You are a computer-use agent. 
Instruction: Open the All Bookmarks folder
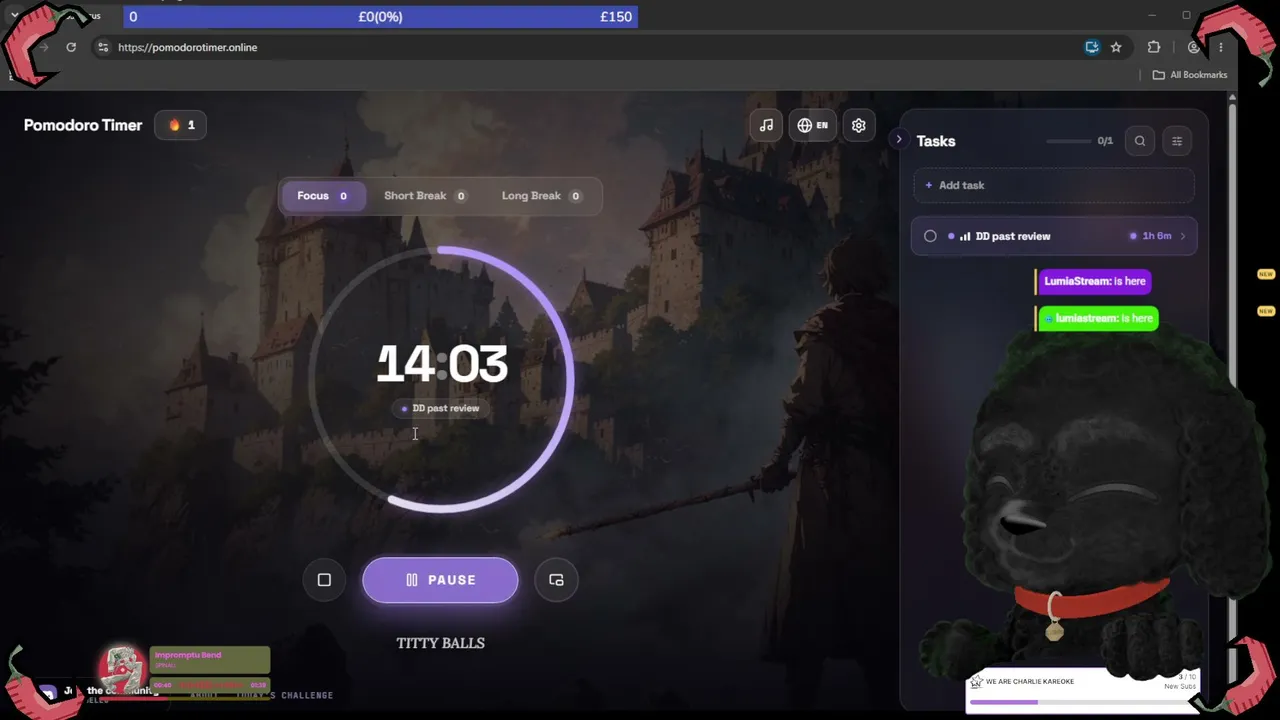pyautogui.click(x=1190, y=75)
